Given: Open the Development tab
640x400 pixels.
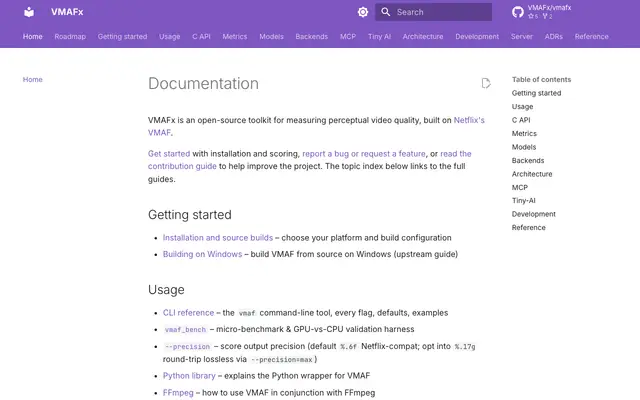Looking at the screenshot, I should click(x=477, y=36).
